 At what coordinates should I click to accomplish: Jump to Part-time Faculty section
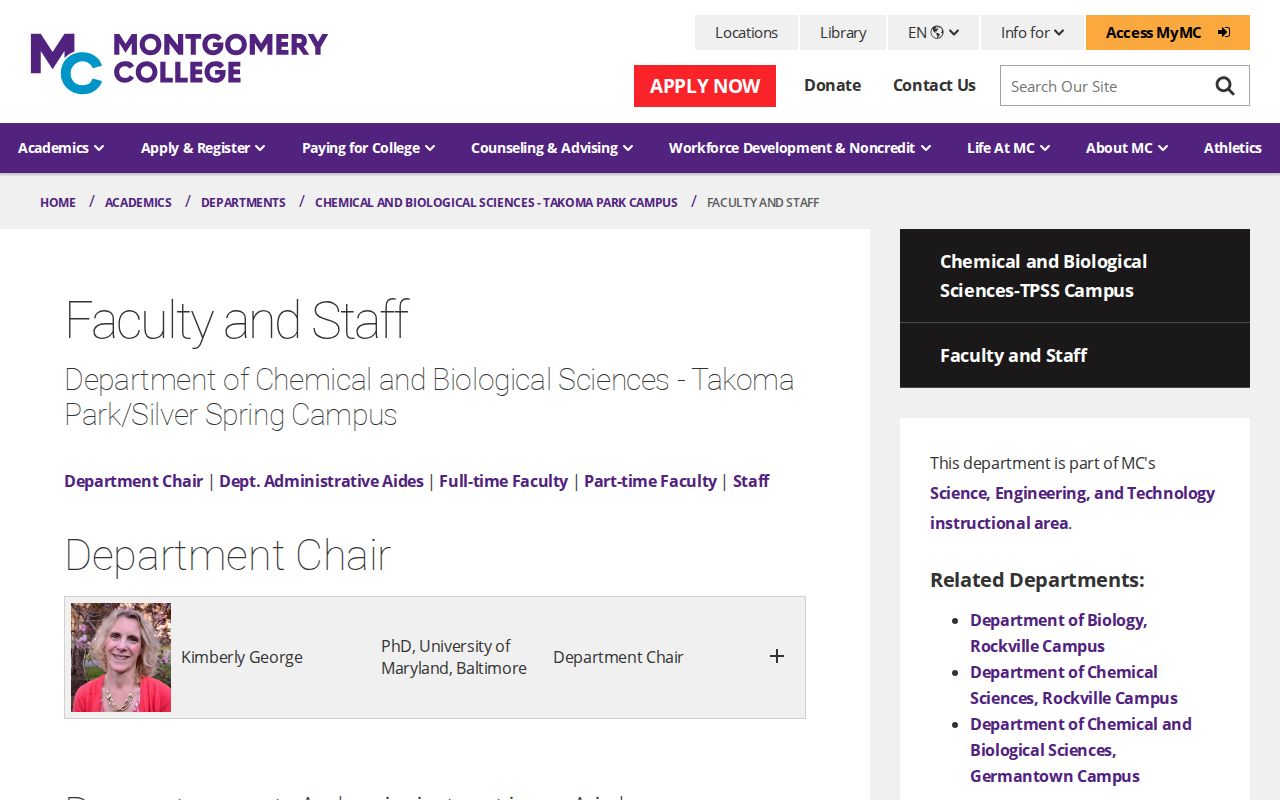point(650,481)
